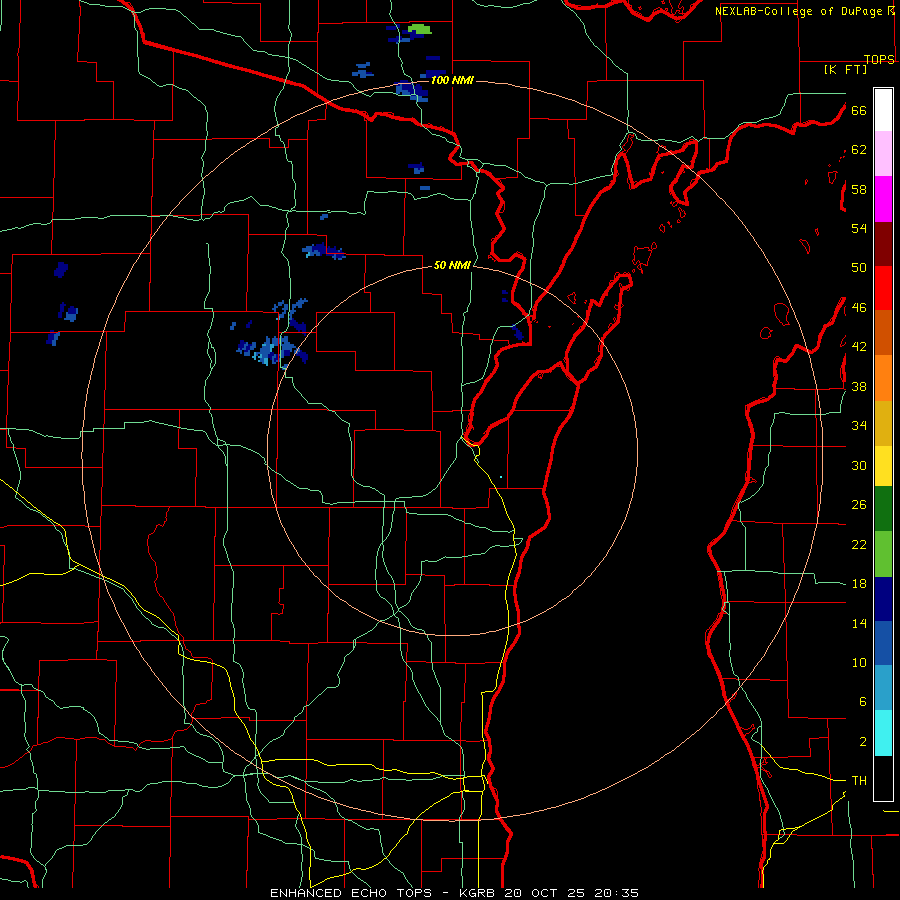
Task: Click the '46' legend value
Action: click(x=859, y=308)
